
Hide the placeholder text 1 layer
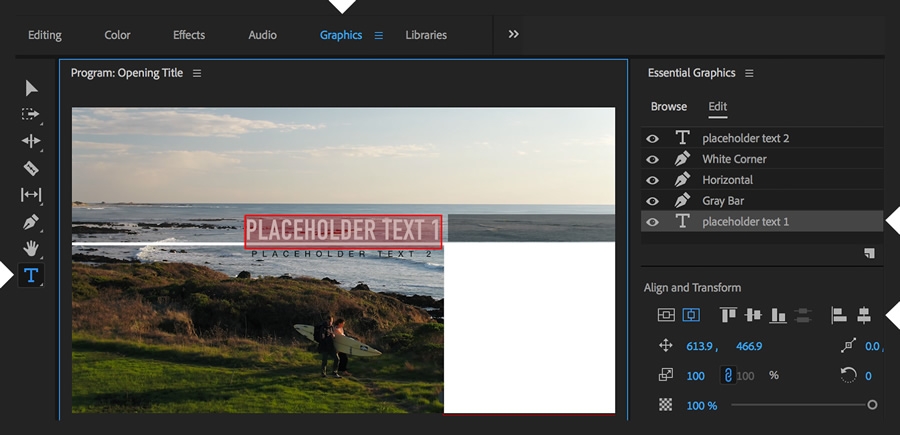pyautogui.click(x=652, y=222)
